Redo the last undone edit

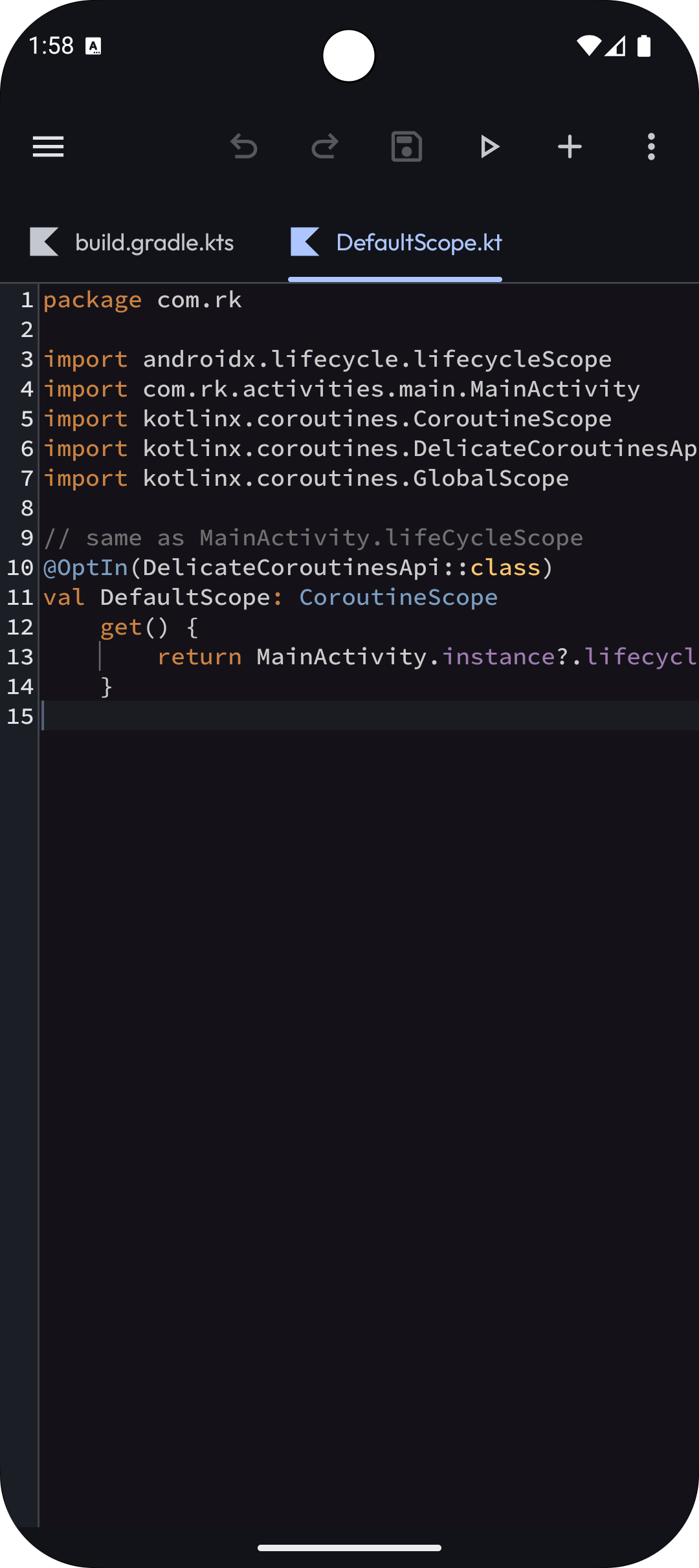point(325,147)
